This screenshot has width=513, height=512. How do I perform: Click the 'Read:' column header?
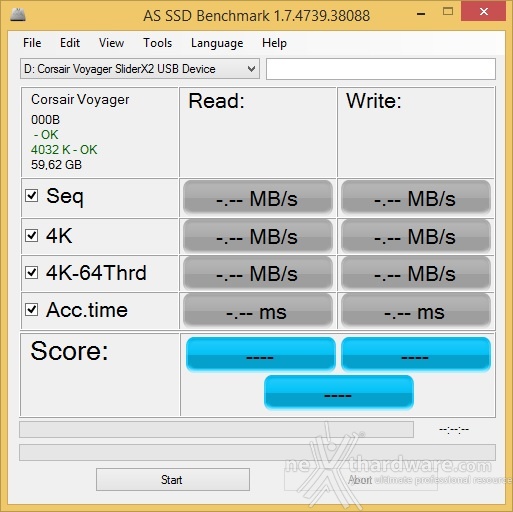pyautogui.click(x=217, y=101)
